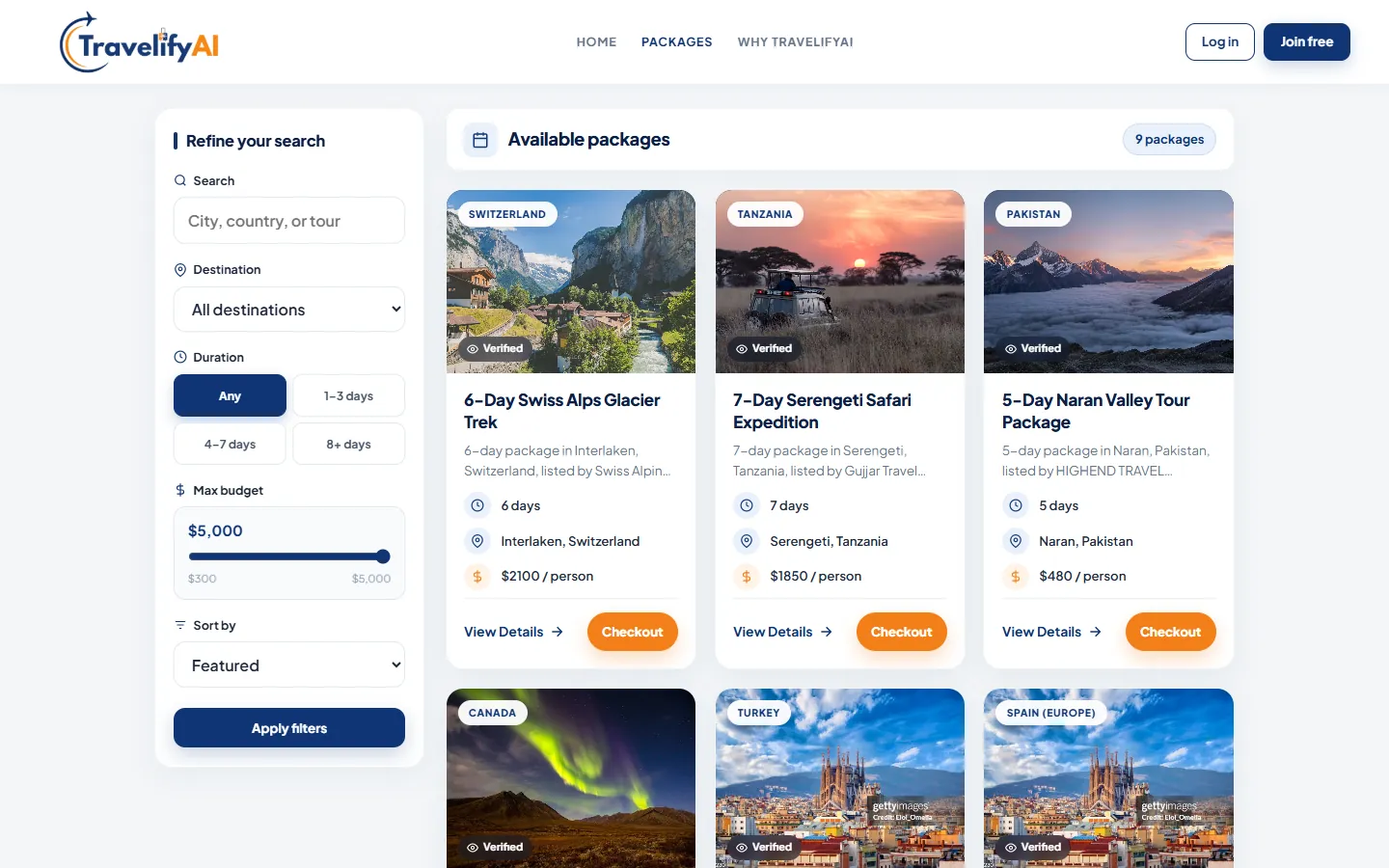View Details of Swiss Alps Glacier Trek
The height and width of the screenshot is (868, 1389).
[514, 632]
